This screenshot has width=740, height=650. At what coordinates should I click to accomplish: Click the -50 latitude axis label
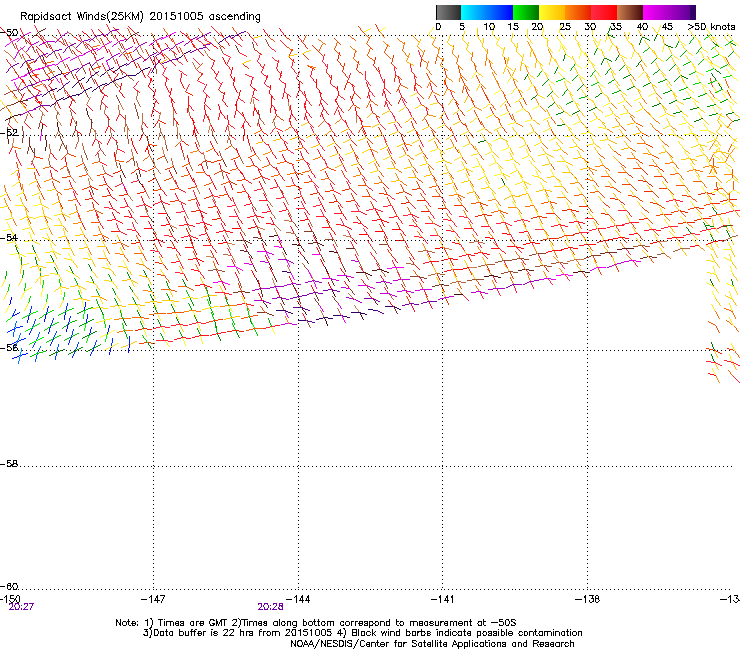pos(9,33)
